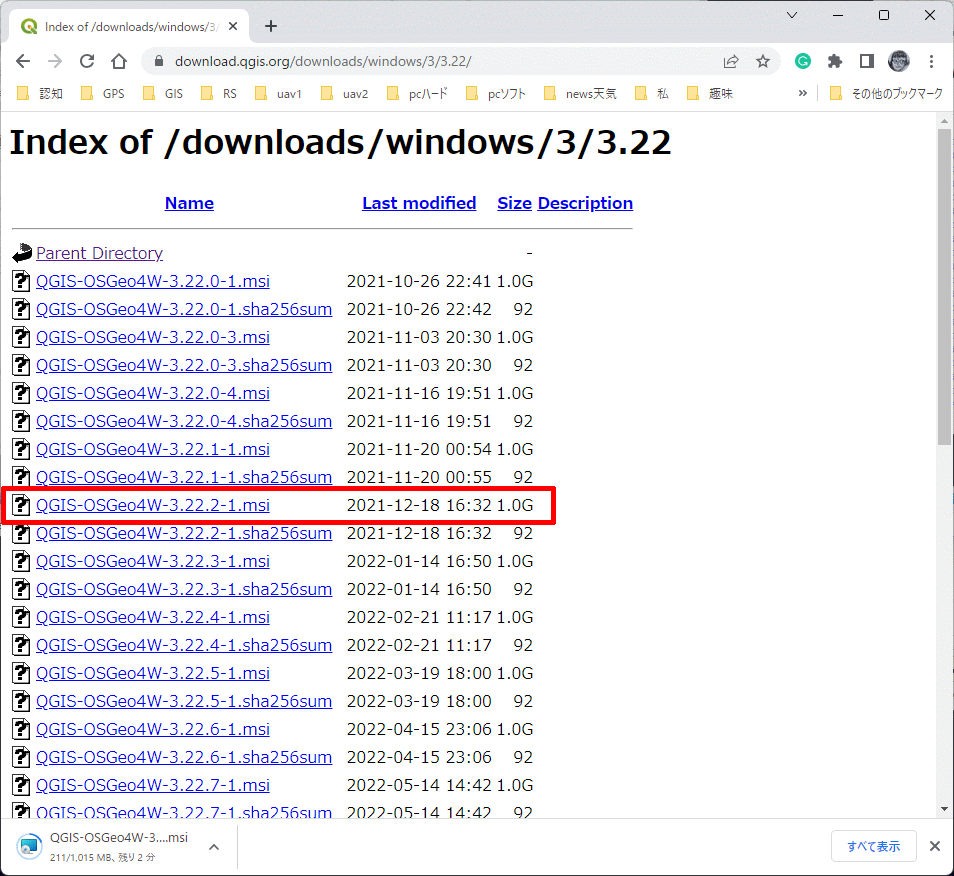Reload the current page
The height and width of the screenshot is (876, 954).
point(88,61)
